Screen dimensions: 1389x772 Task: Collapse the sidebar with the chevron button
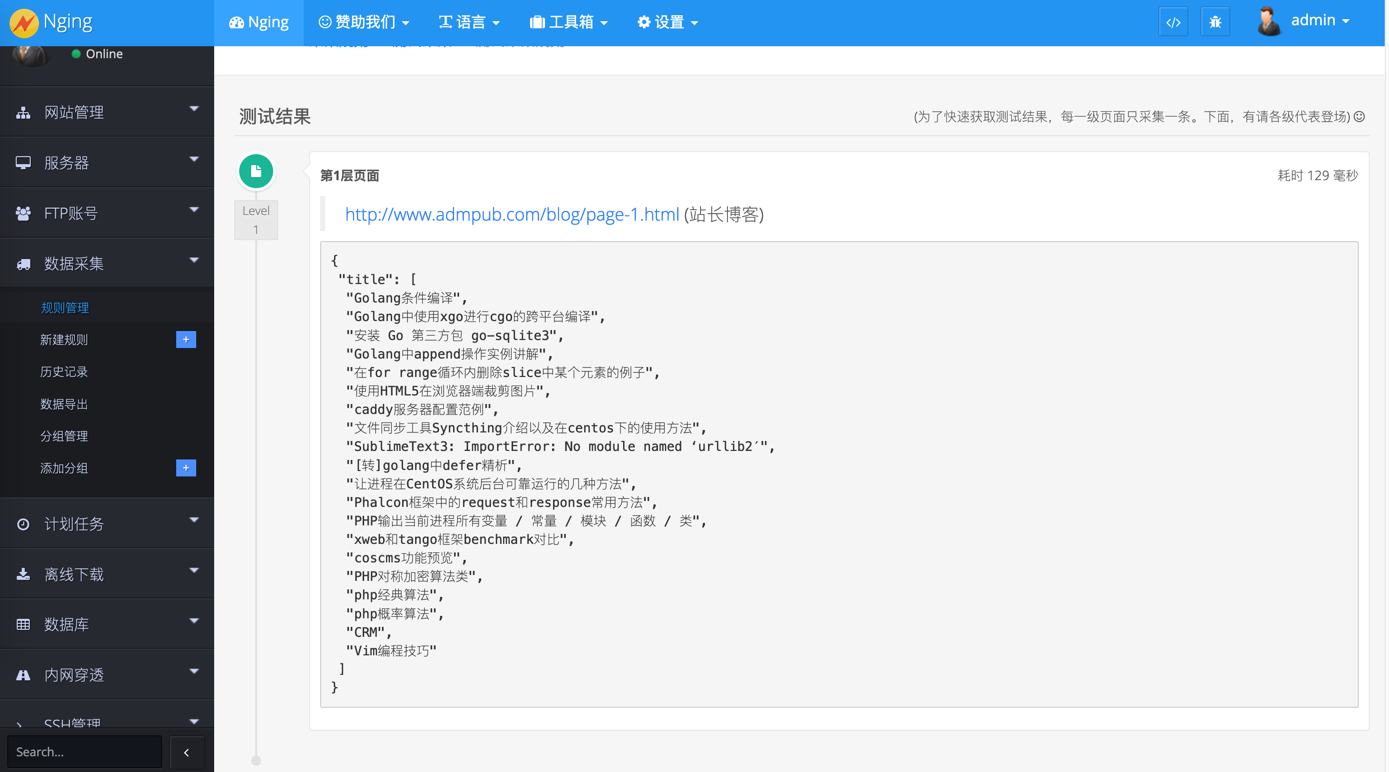[186, 752]
